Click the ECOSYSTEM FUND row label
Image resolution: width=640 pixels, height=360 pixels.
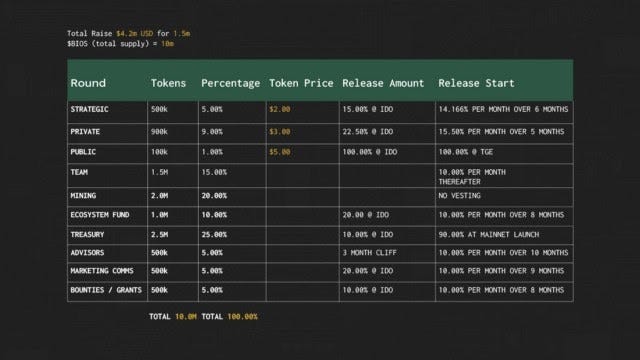point(100,215)
